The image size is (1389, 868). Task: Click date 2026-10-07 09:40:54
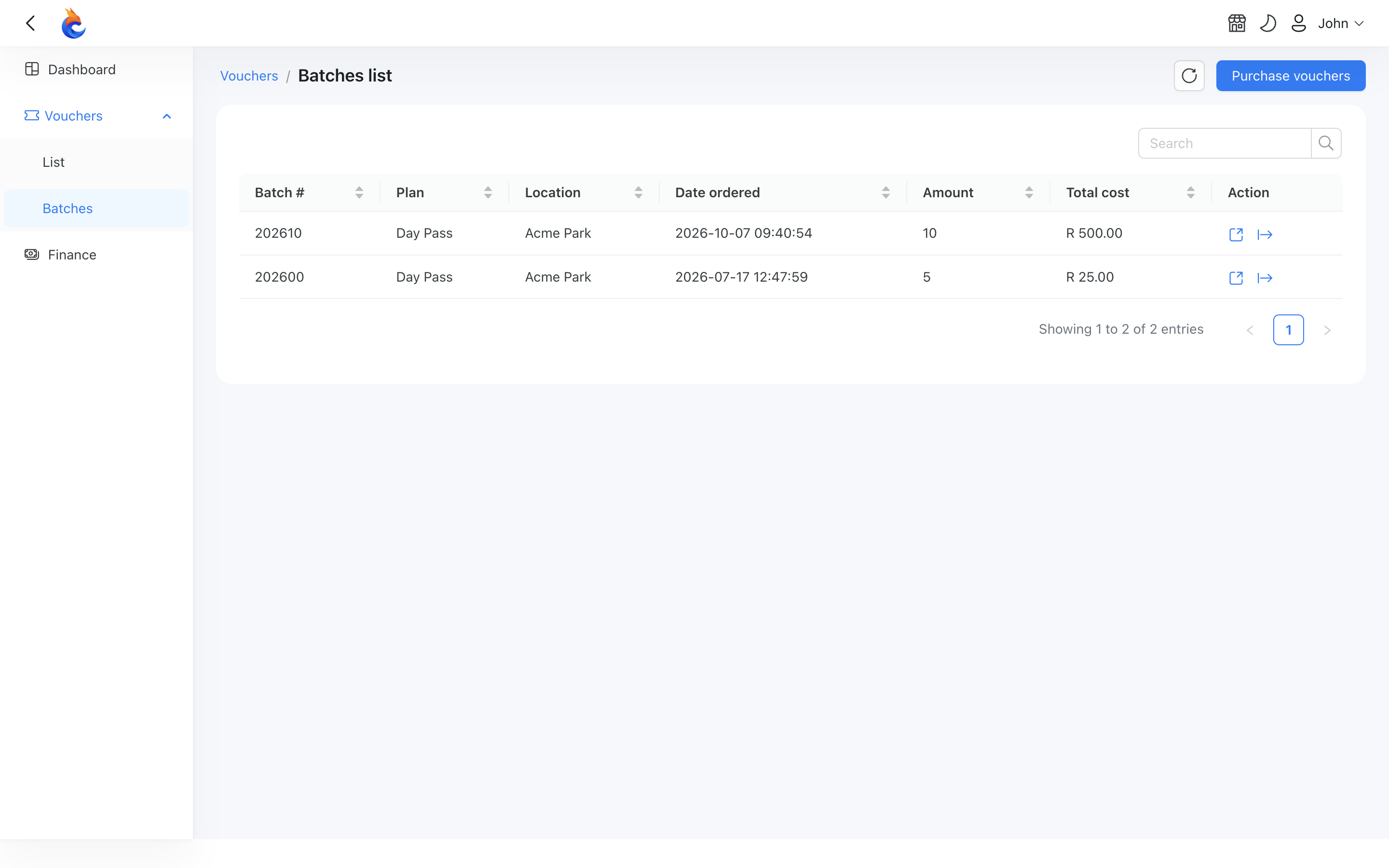[743, 233]
